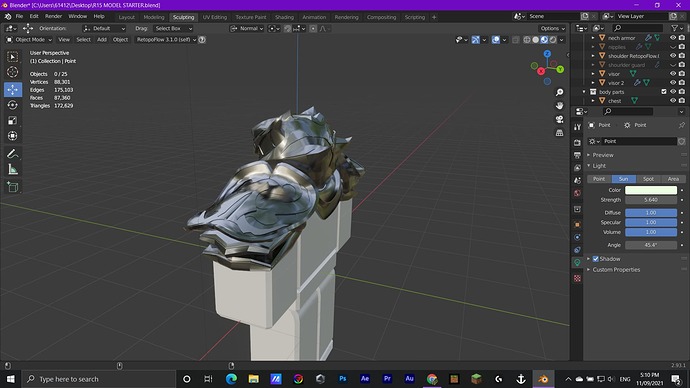Image resolution: width=690 pixels, height=388 pixels.
Task: Select the Add Cube tool
Action: tap(13, 187)
